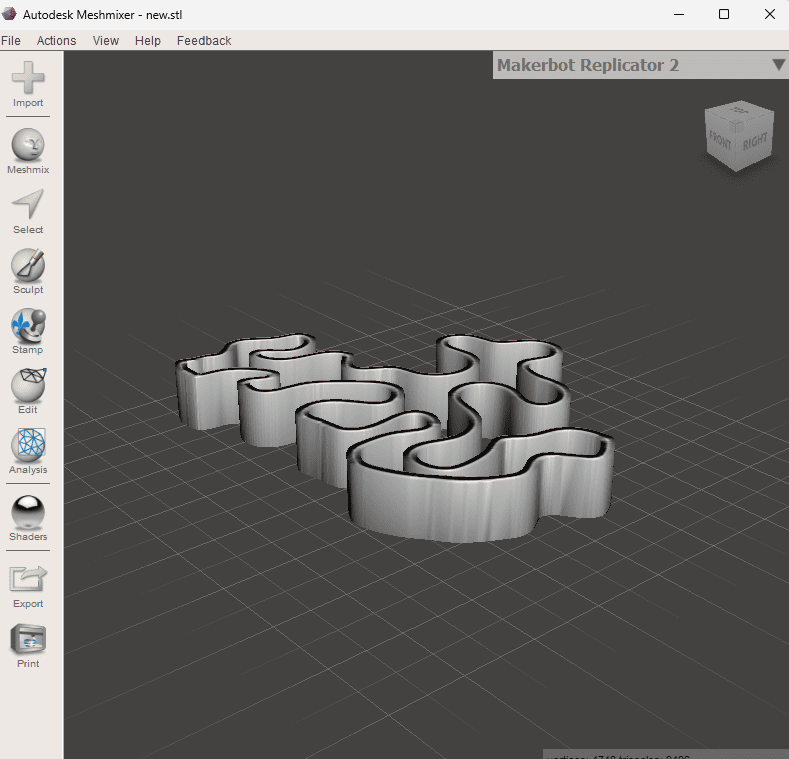Open the Feedback menu
Image resolution: width=789 pixels, height=759 pixels.
click(204, 41)
